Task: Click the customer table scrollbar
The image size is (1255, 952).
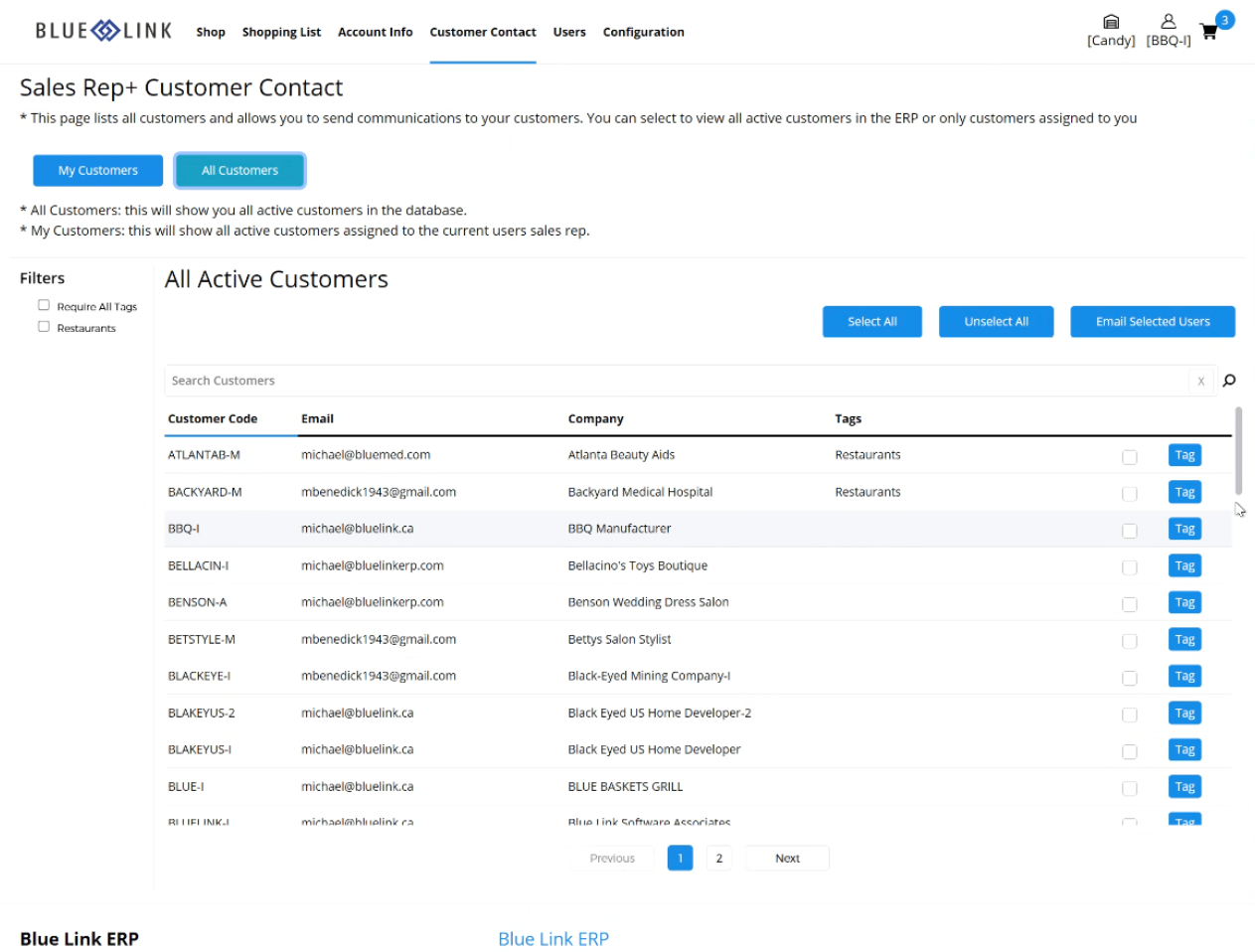Action: [1238, 450]
